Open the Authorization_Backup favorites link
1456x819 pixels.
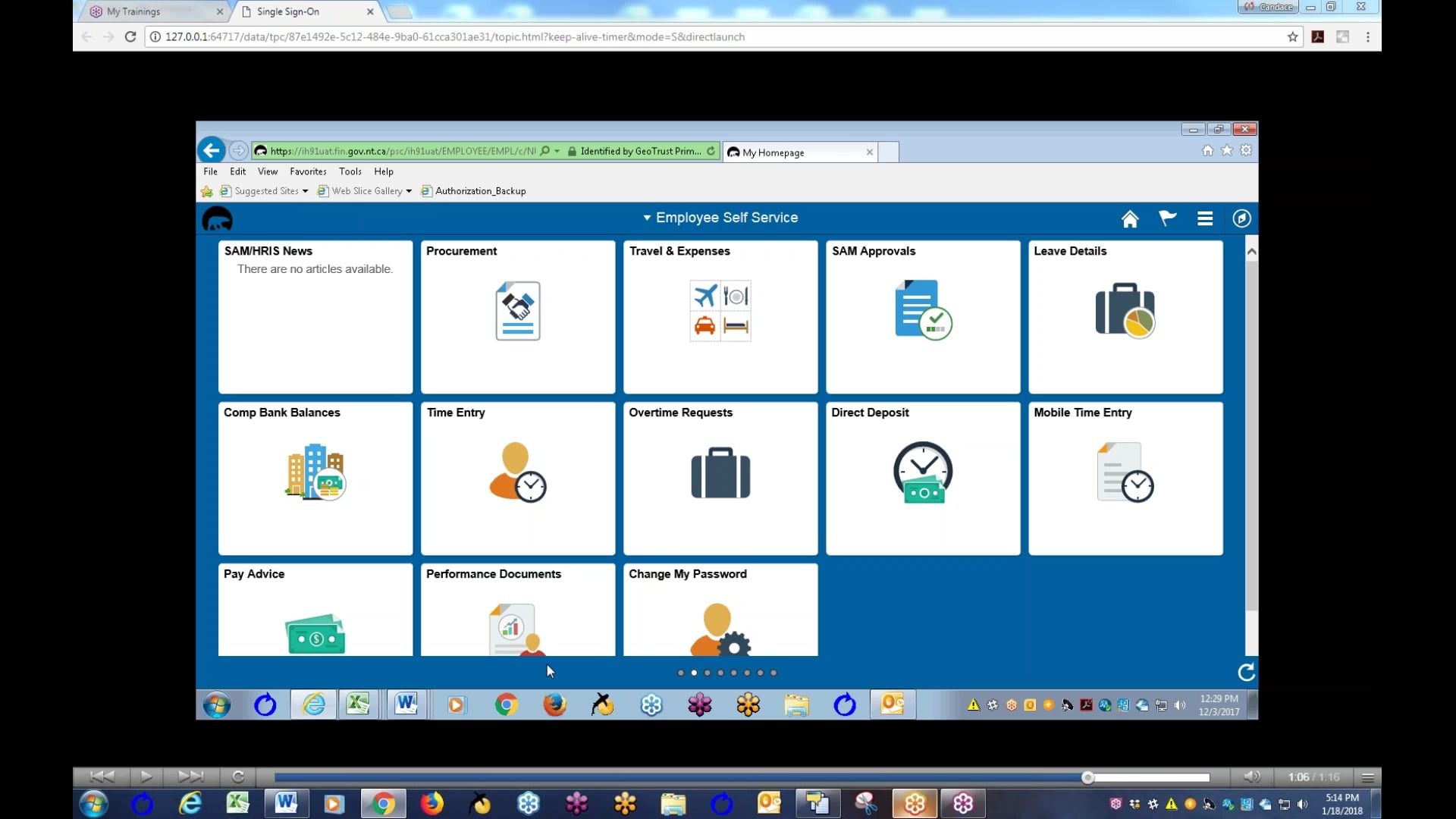(479, 190)
